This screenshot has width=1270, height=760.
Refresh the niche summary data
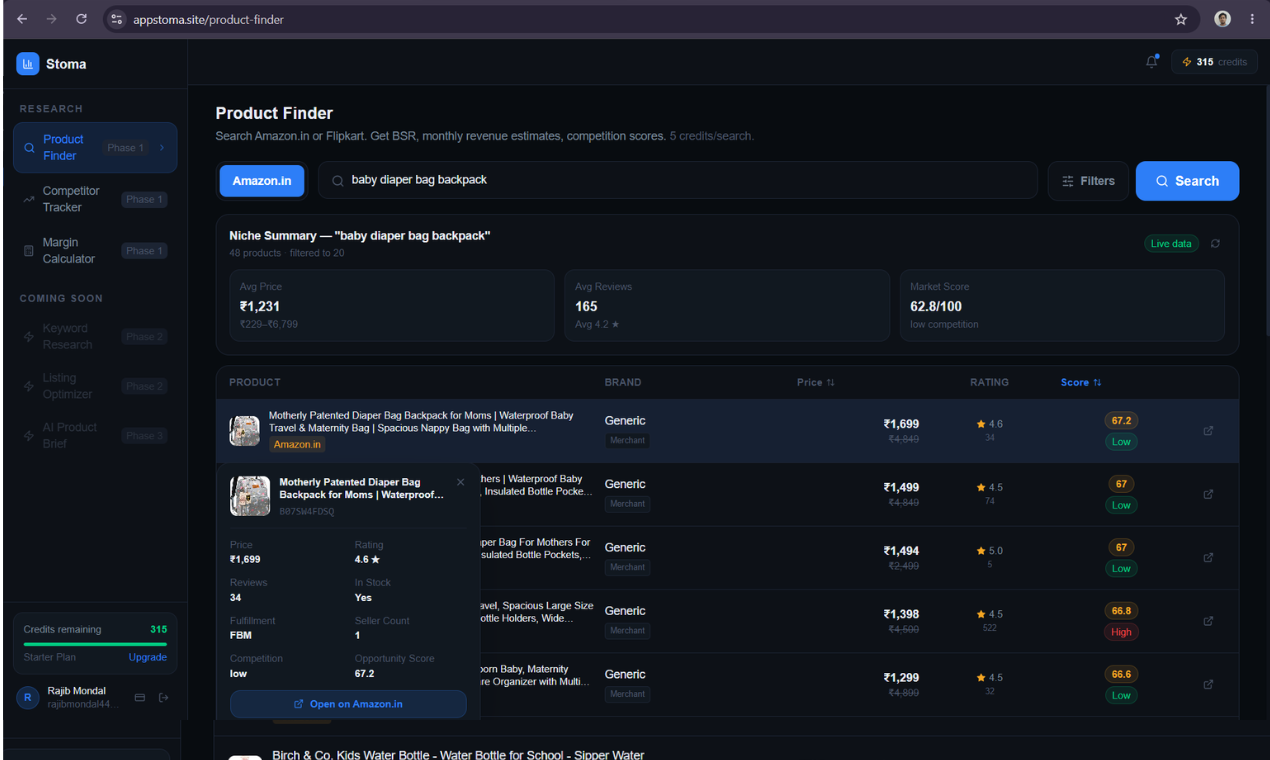(x=1215, y=243)
